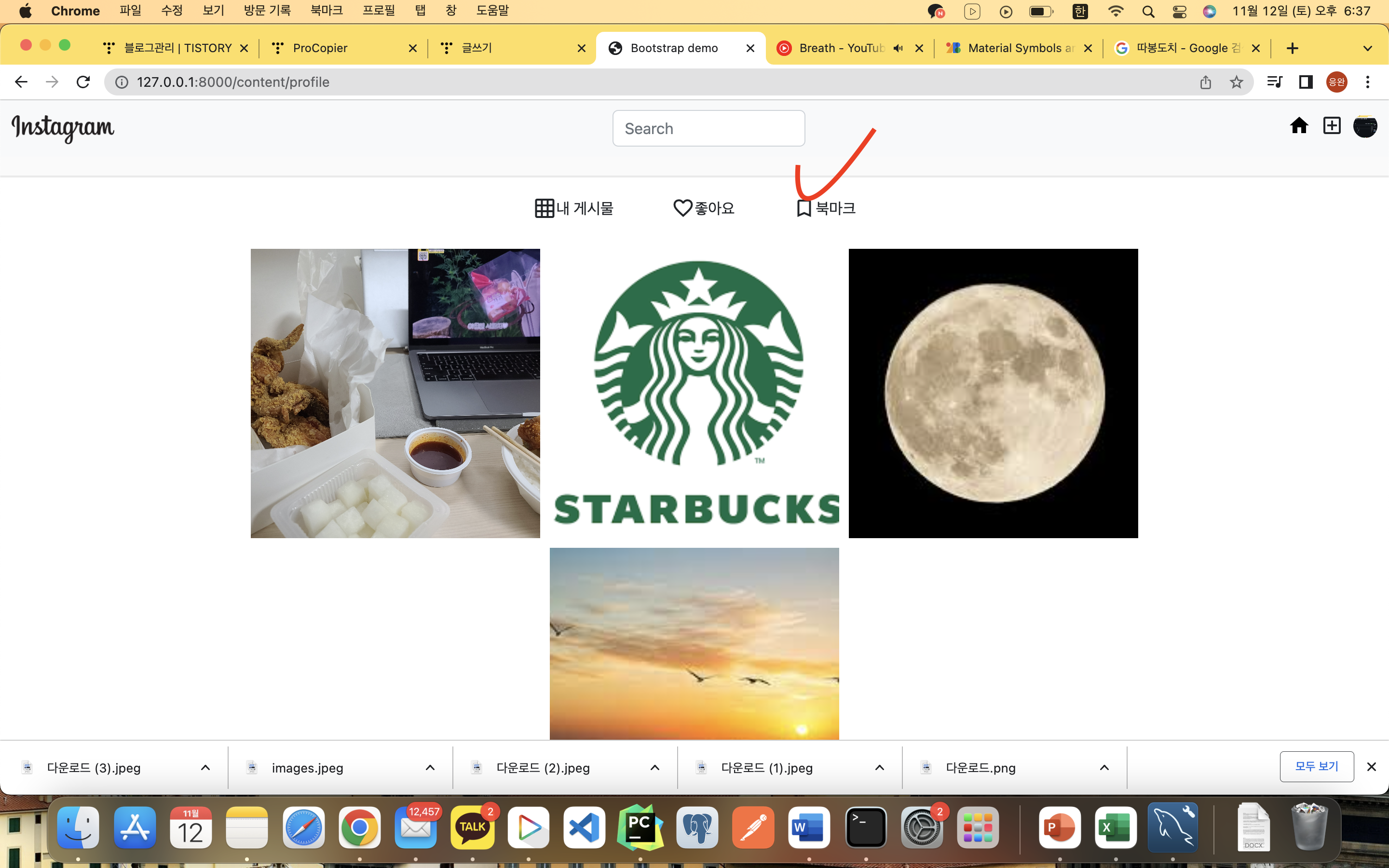The image size is (1389, 868).
Task: Open the 보기 menu
Action: (214, 10)
